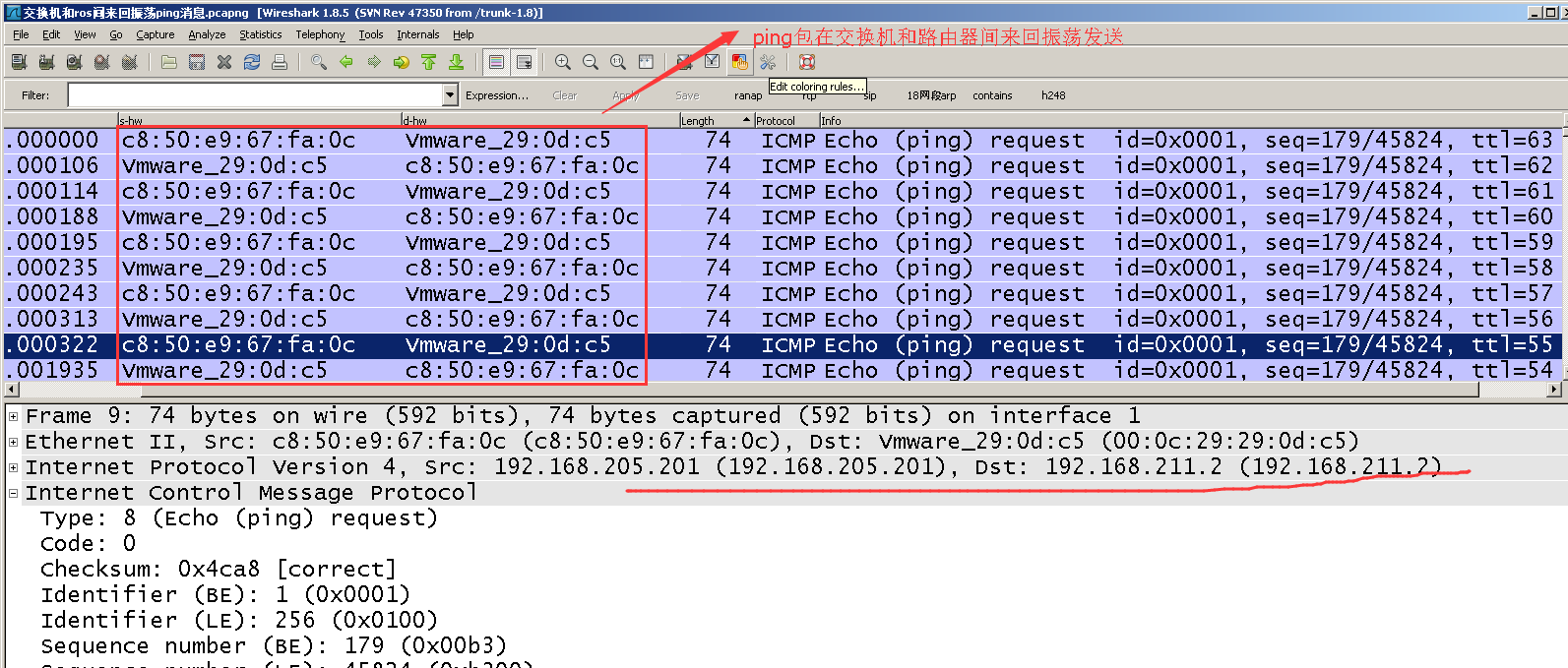Image resolution: width=1568 pixels, height=668 pixels.
Task: Go to packet number icon
Action: (402, 62)
